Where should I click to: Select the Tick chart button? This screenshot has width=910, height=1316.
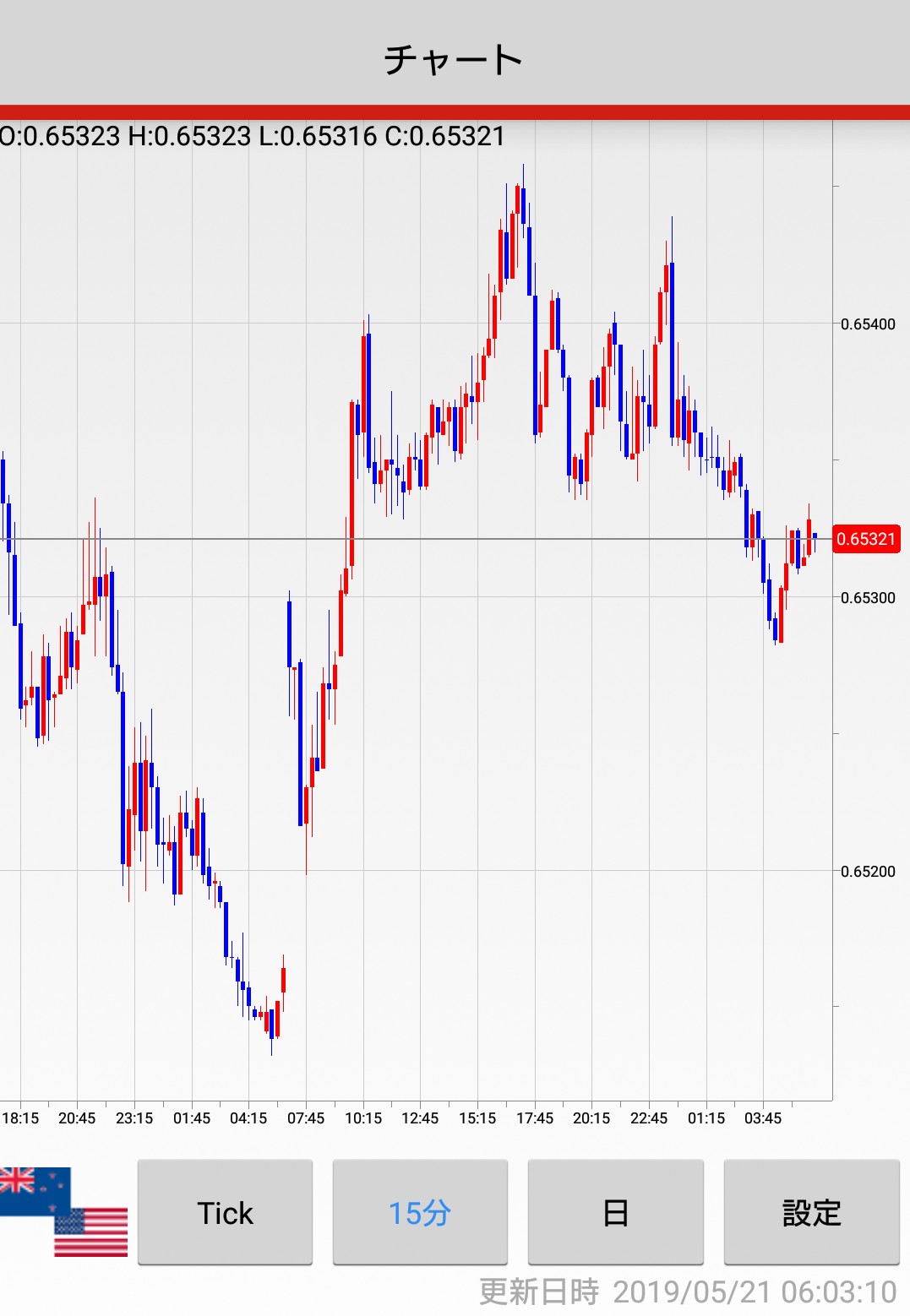pos(225,1213)
